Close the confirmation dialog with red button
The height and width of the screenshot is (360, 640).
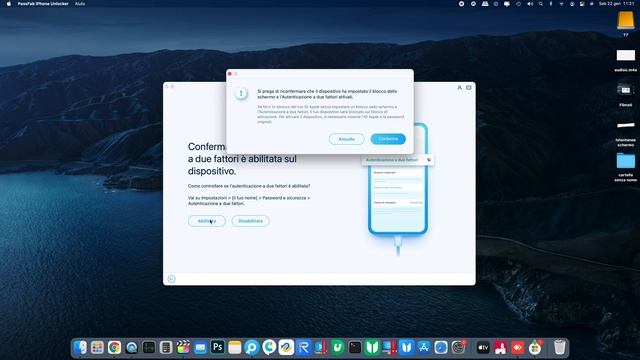[x=230, y=74]
